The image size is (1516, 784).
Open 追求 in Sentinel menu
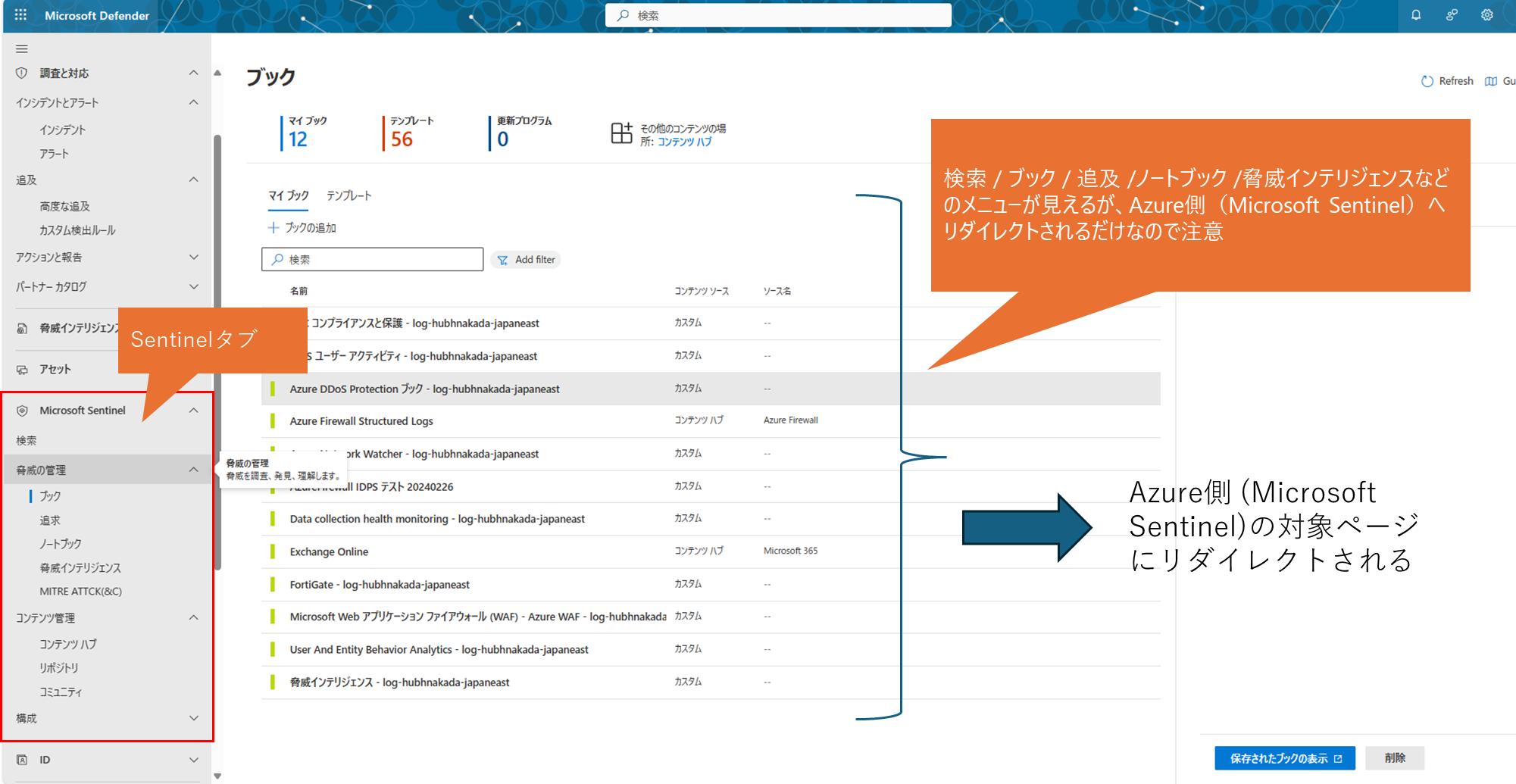pyautogui.click(x=50, y=520)
